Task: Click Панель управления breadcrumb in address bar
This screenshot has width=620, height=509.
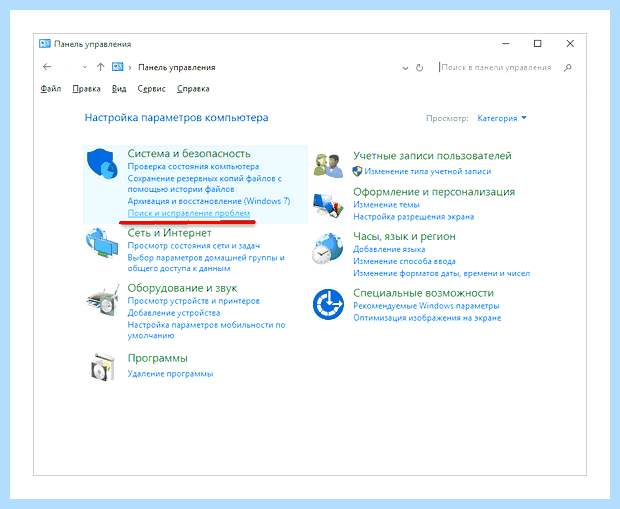Action: pyautogui.click(x=177, y=68)
